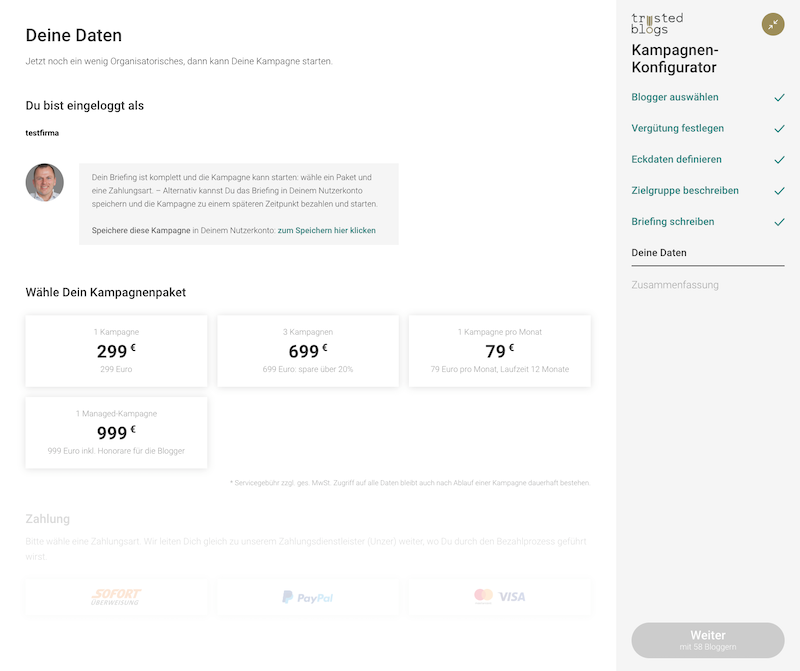Select the Sofort Überweisung payment logo
The height and width of the screenshot is (671, 800).
(116, 597)
